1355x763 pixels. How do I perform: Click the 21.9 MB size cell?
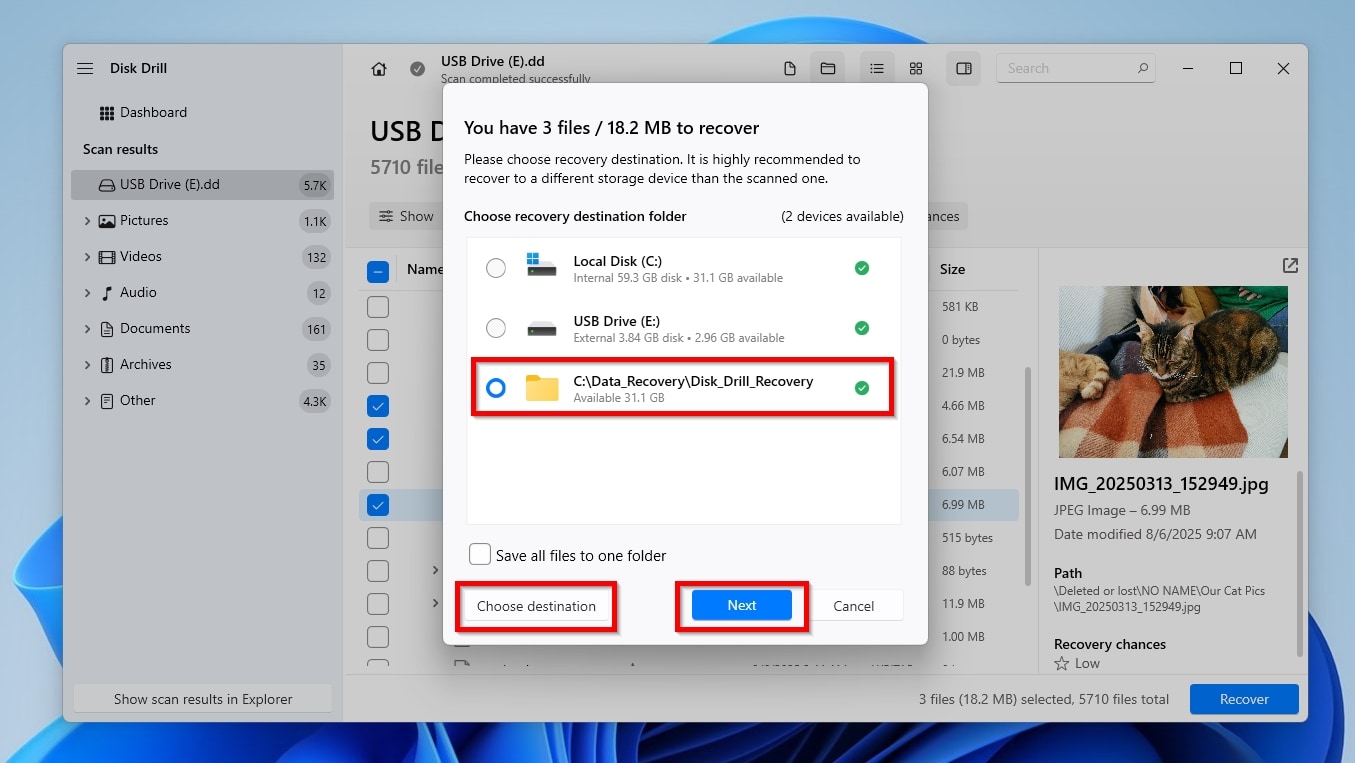point(962,373)
